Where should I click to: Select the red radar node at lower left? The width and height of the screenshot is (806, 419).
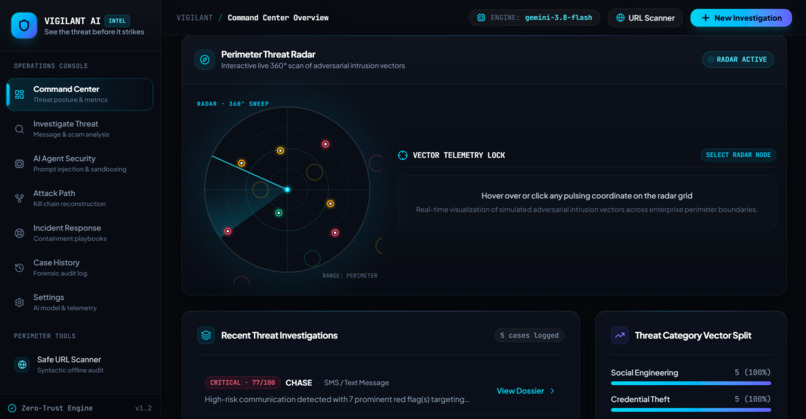(228, 231)
